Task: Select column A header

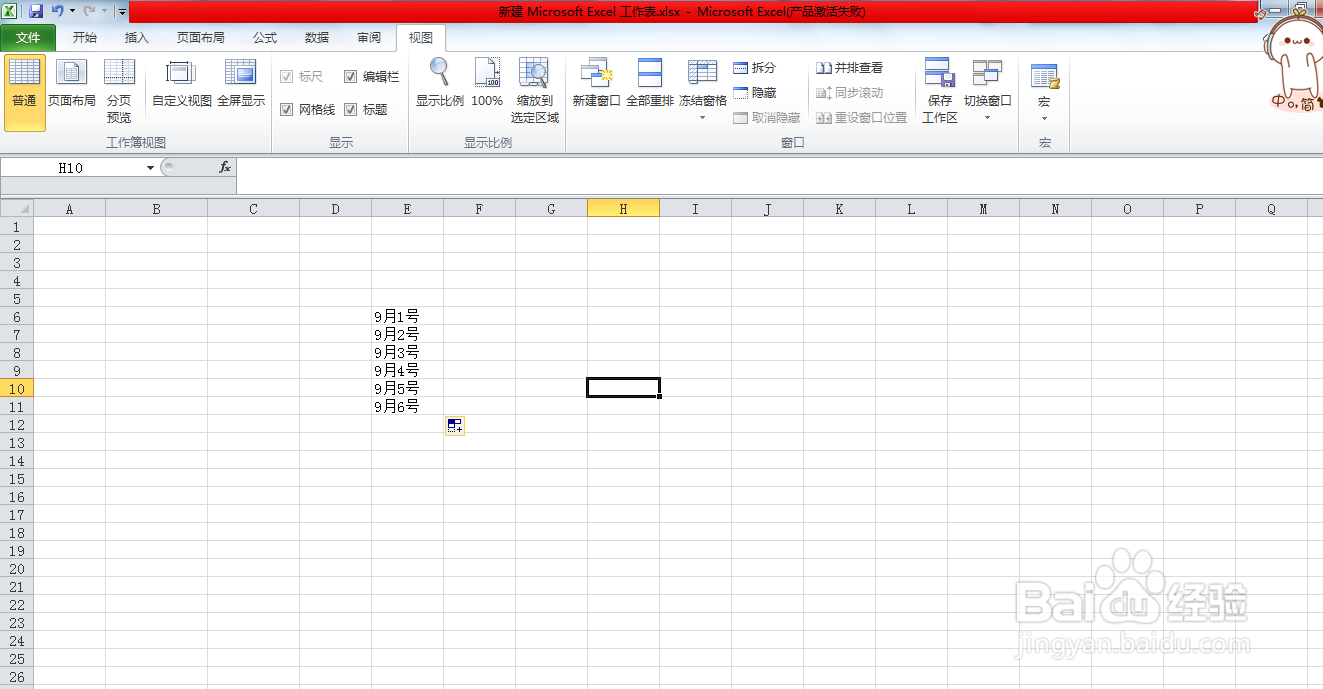Action: (69, 208)
